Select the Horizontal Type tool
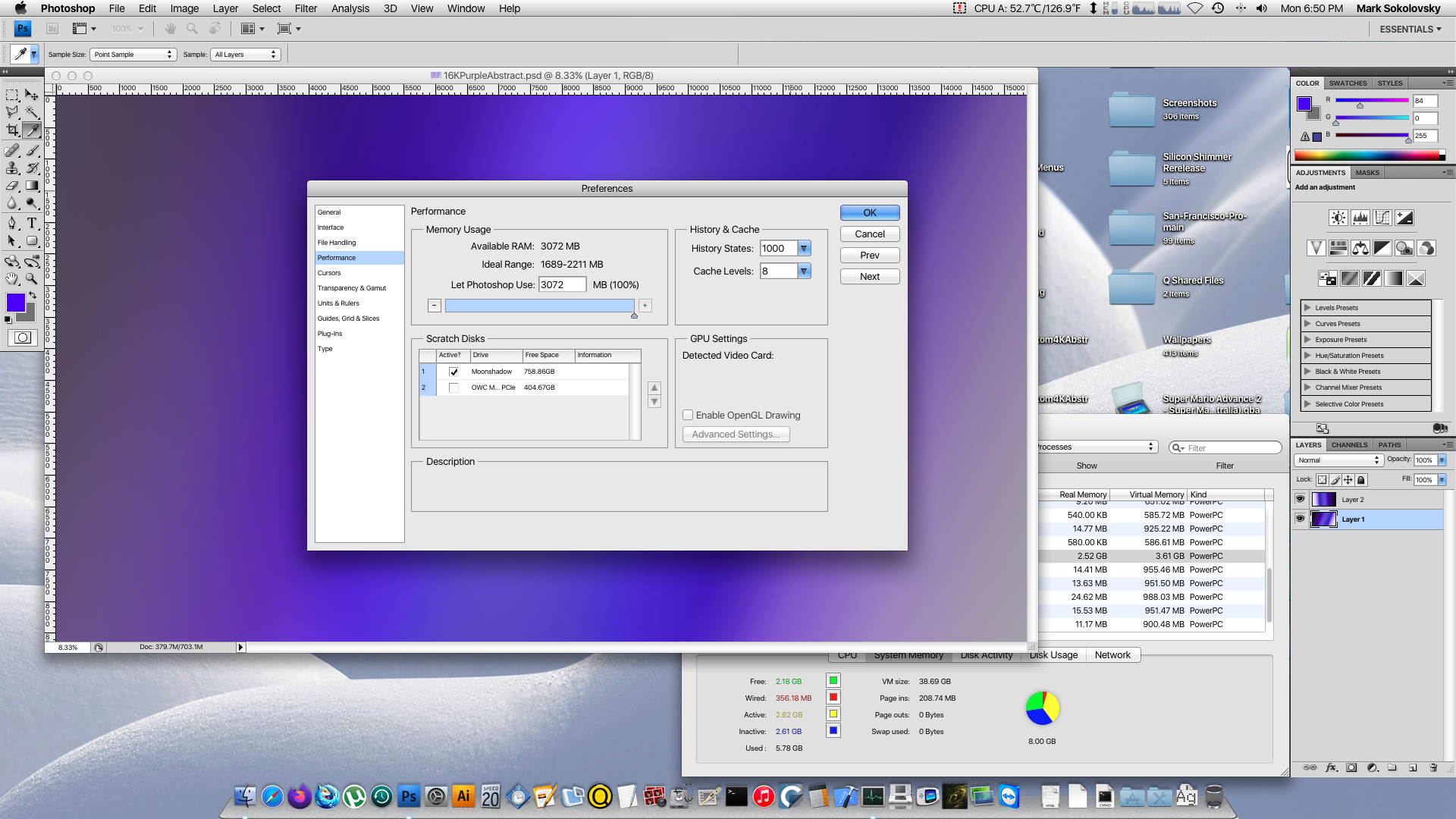The image size is (1456, 819). point(32,223)
